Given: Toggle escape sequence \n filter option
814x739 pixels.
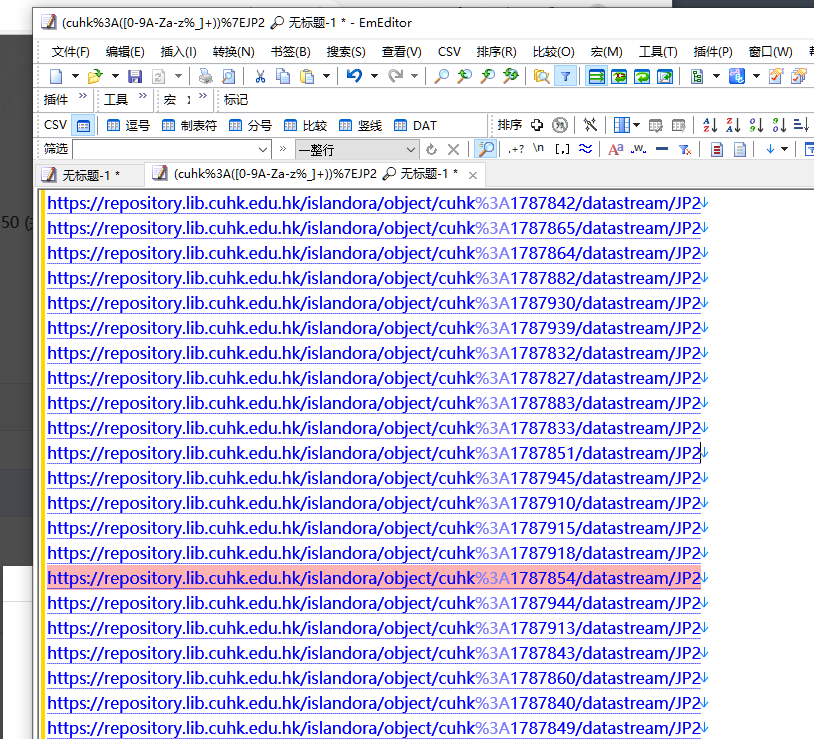Looking at the screenshot, I should [538, 149].
